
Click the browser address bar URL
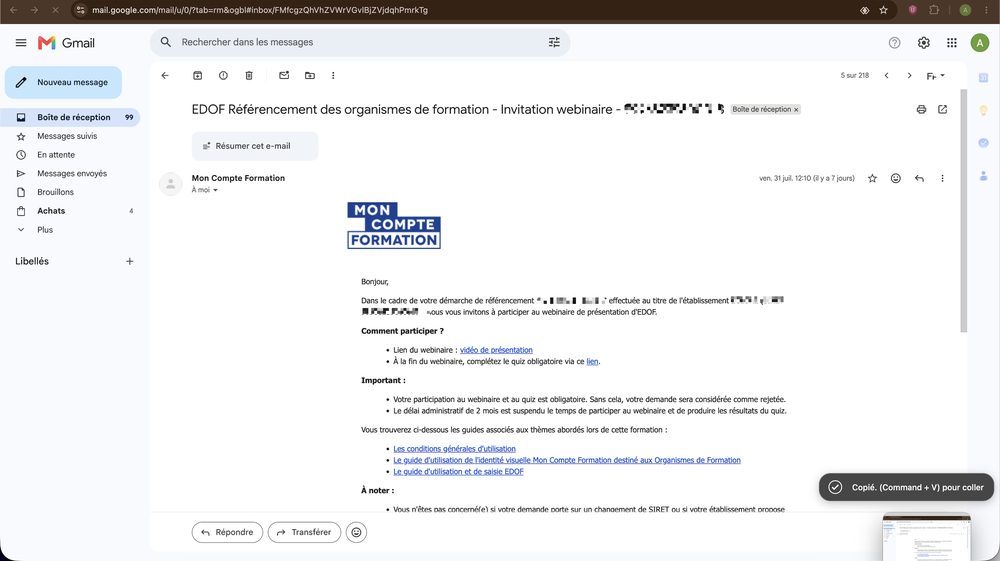(260, 10)
